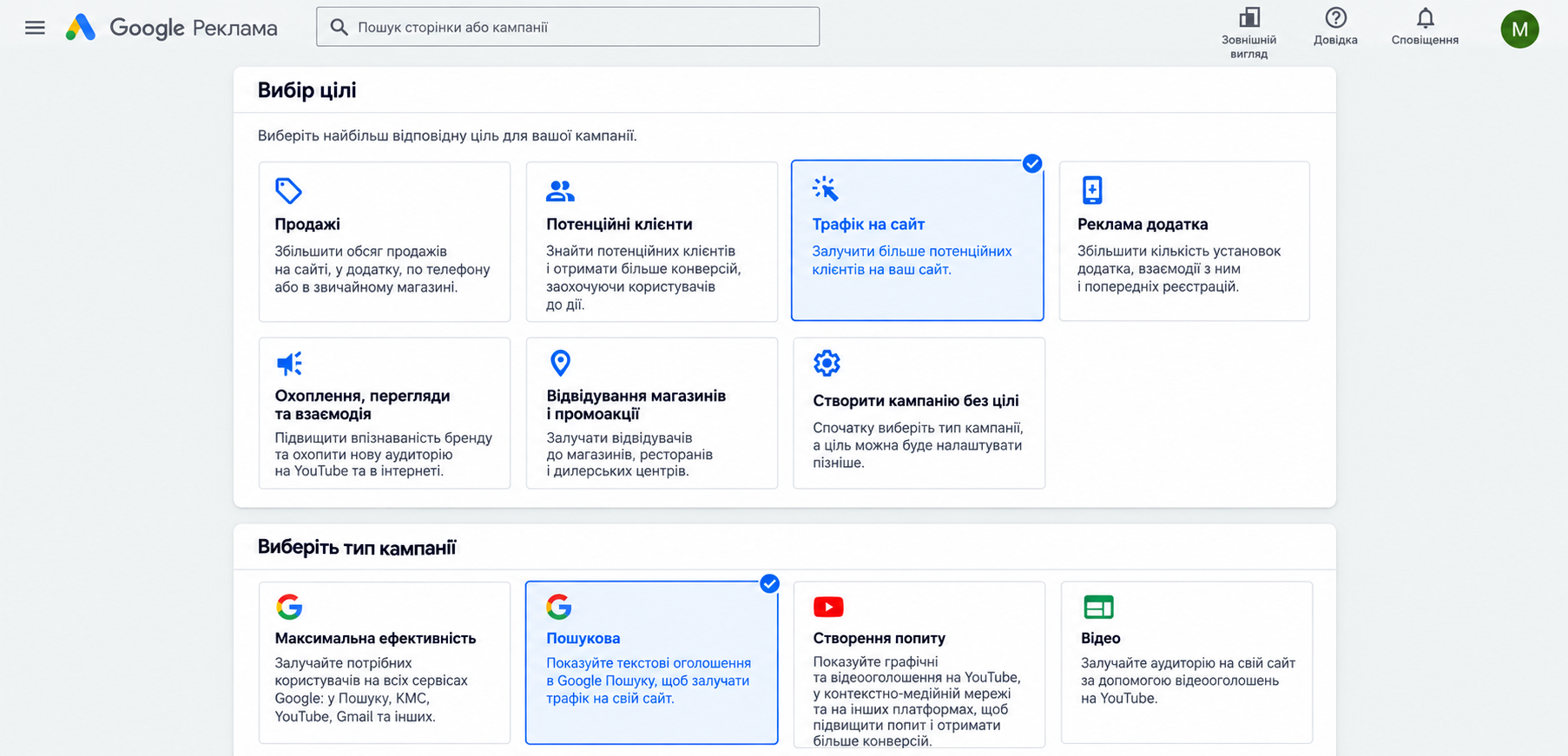Select Відео campaign type title
The image size is (1568, 756).
click(x=1101, y=638)
